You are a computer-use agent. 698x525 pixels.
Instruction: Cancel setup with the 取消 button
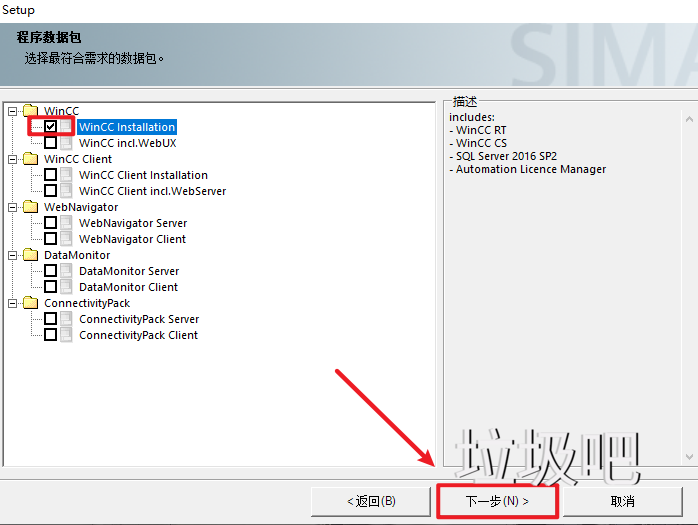622,501
